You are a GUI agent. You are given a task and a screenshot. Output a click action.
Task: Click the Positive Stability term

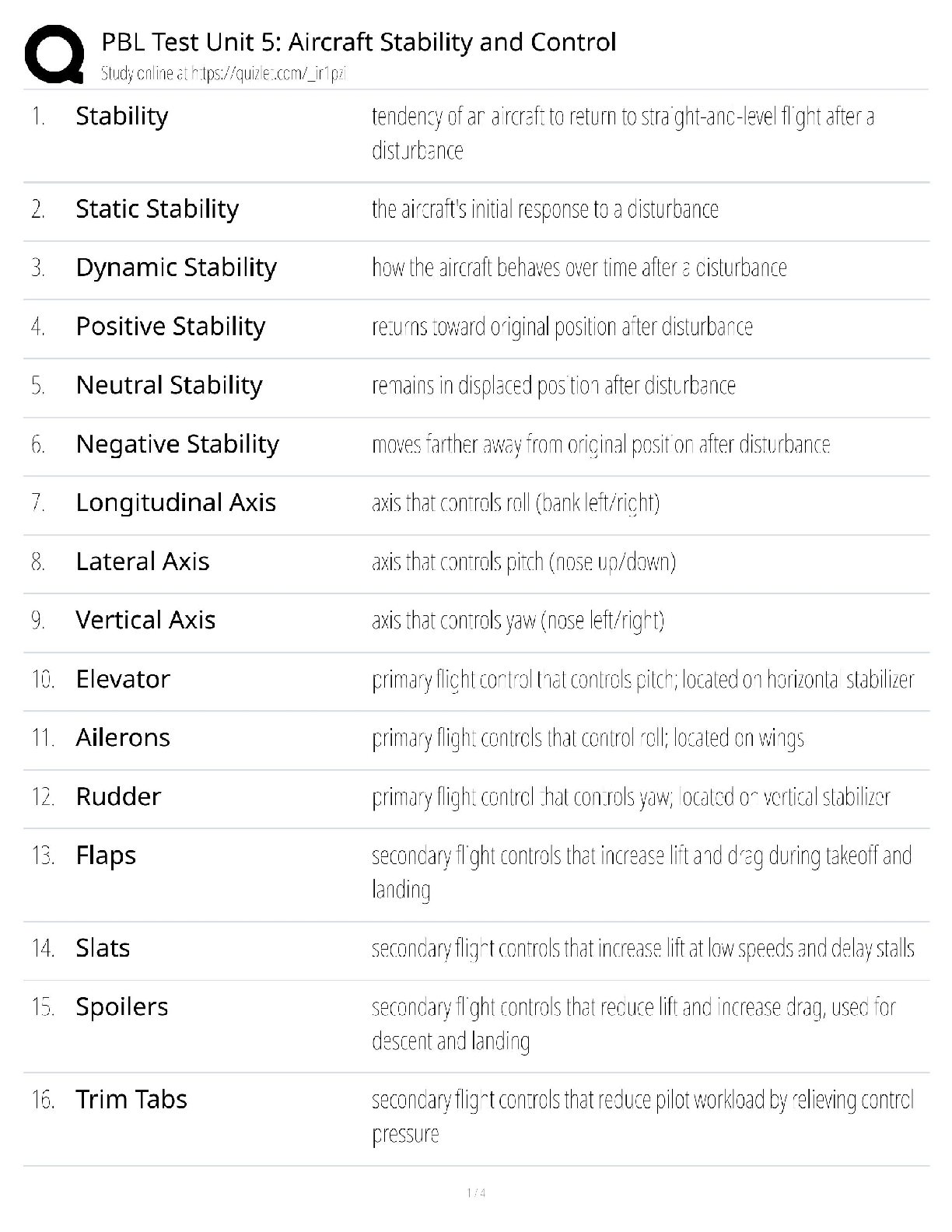pos(170,326)
